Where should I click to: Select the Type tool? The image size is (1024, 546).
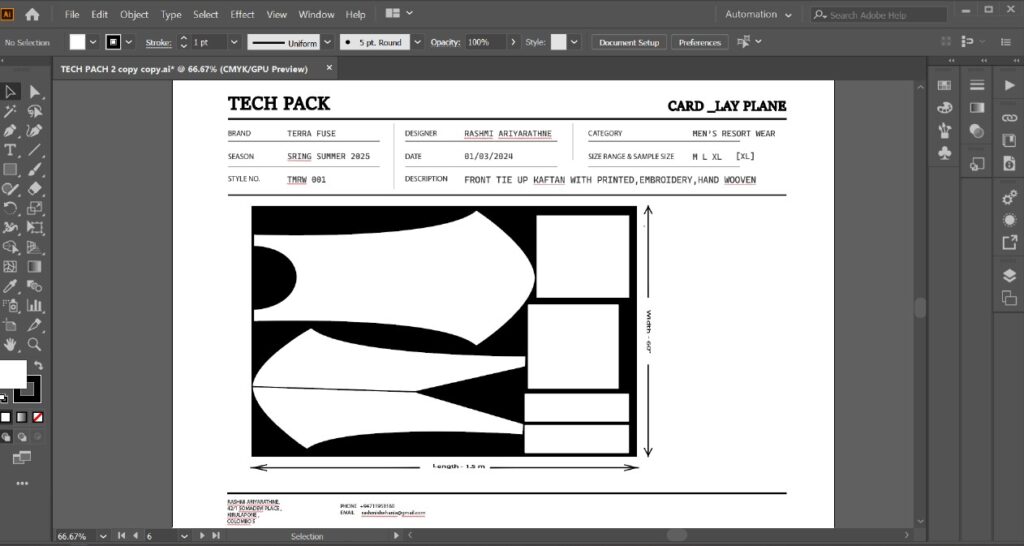click(x=10, y=150)
